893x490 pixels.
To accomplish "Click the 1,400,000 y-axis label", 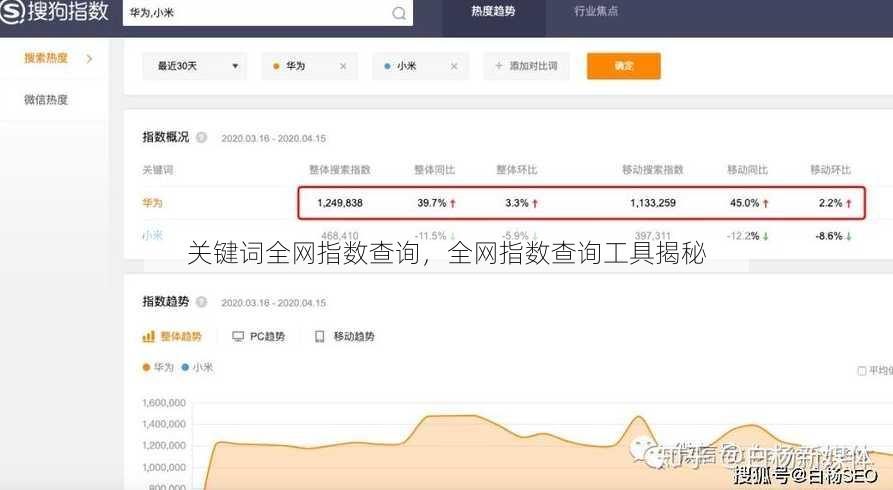I will coord(164,424).
